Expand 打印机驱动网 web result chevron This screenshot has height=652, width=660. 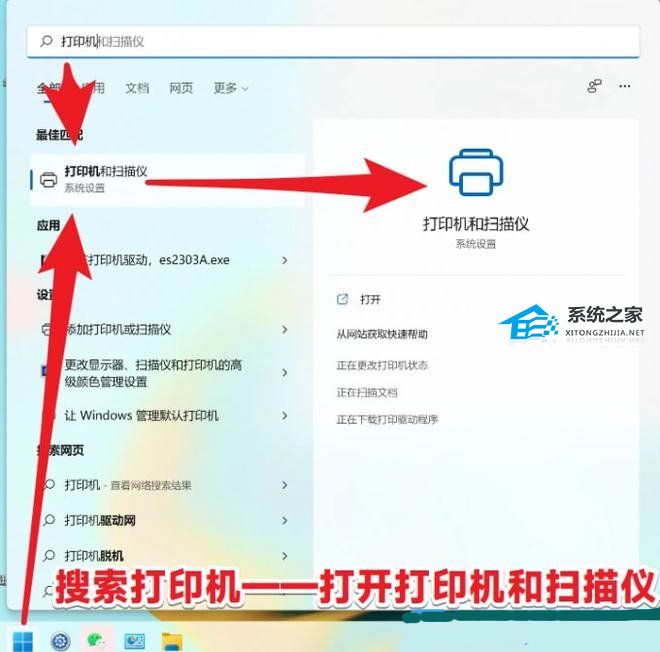coord(285,521)
